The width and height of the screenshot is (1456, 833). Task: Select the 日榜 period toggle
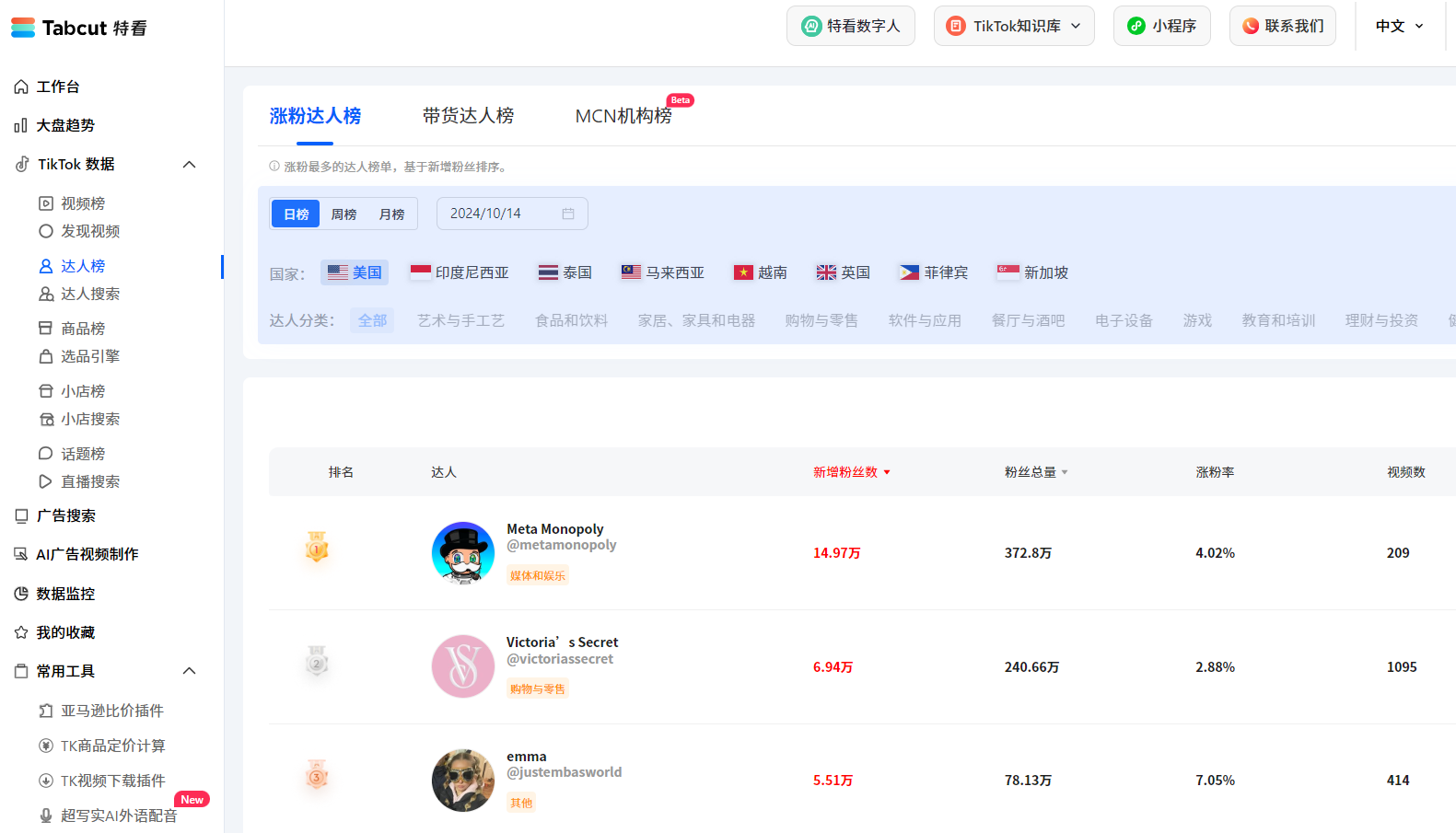[296, 214]
